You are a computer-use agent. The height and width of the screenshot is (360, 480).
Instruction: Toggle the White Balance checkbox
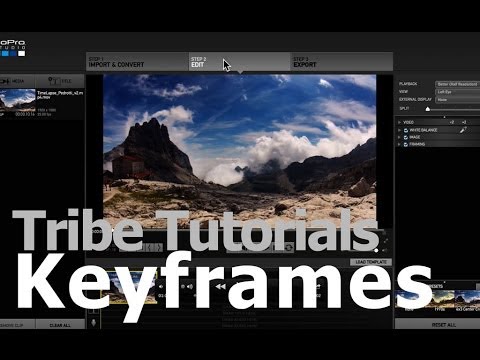point(406,130)
